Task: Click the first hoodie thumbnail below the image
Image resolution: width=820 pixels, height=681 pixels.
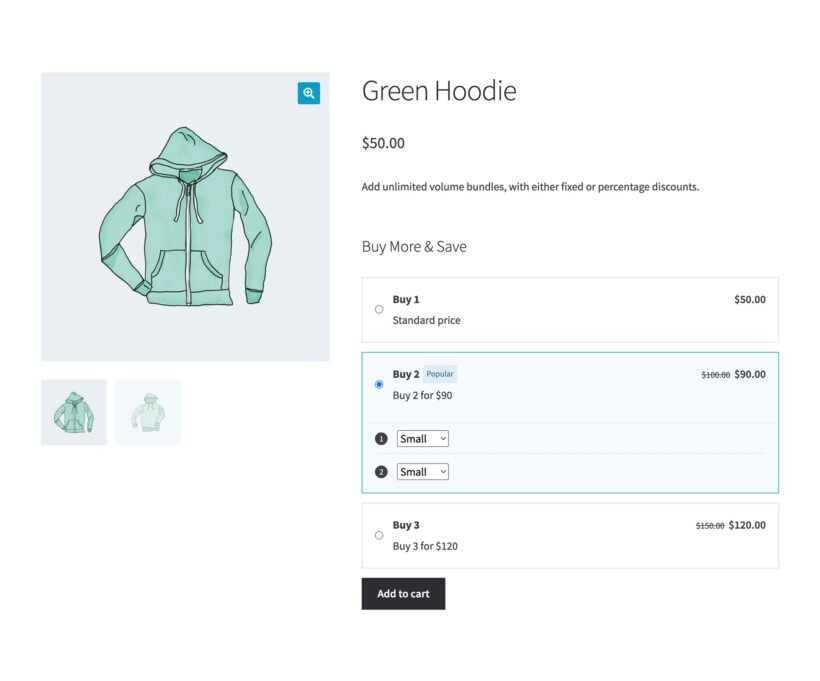Action: click(x=73, y=411)
